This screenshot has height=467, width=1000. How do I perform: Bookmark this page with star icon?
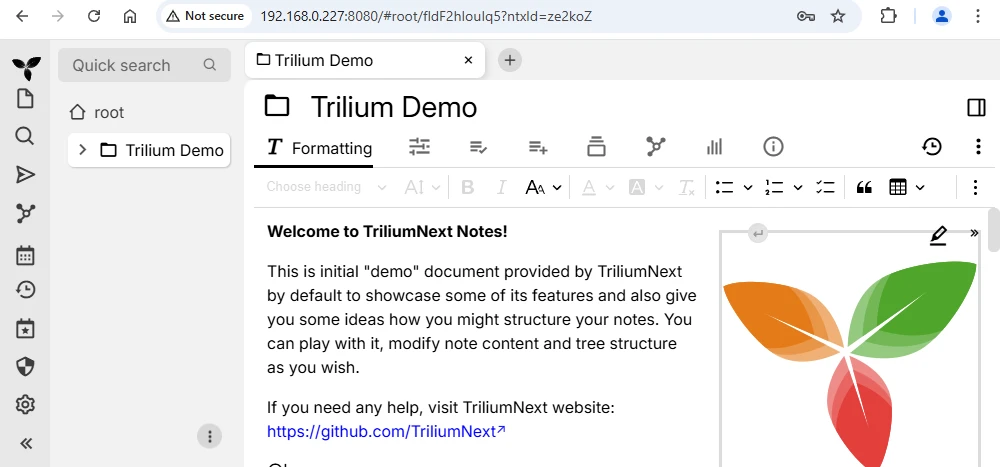tap(838, 17)
